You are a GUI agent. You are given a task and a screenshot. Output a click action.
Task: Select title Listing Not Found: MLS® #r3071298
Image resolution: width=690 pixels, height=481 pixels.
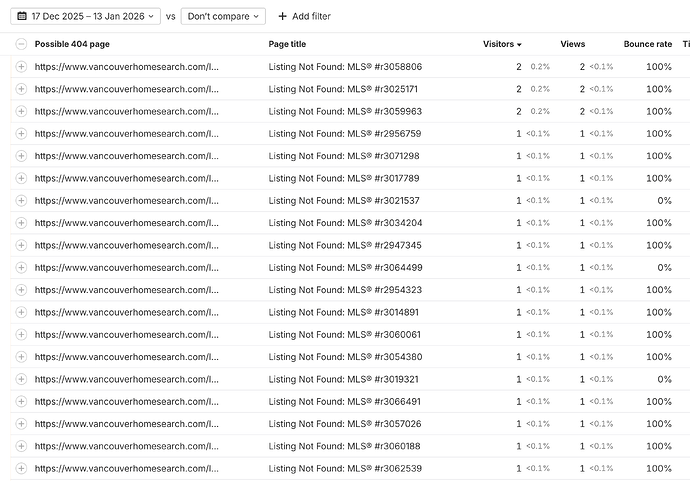point(344,156)
